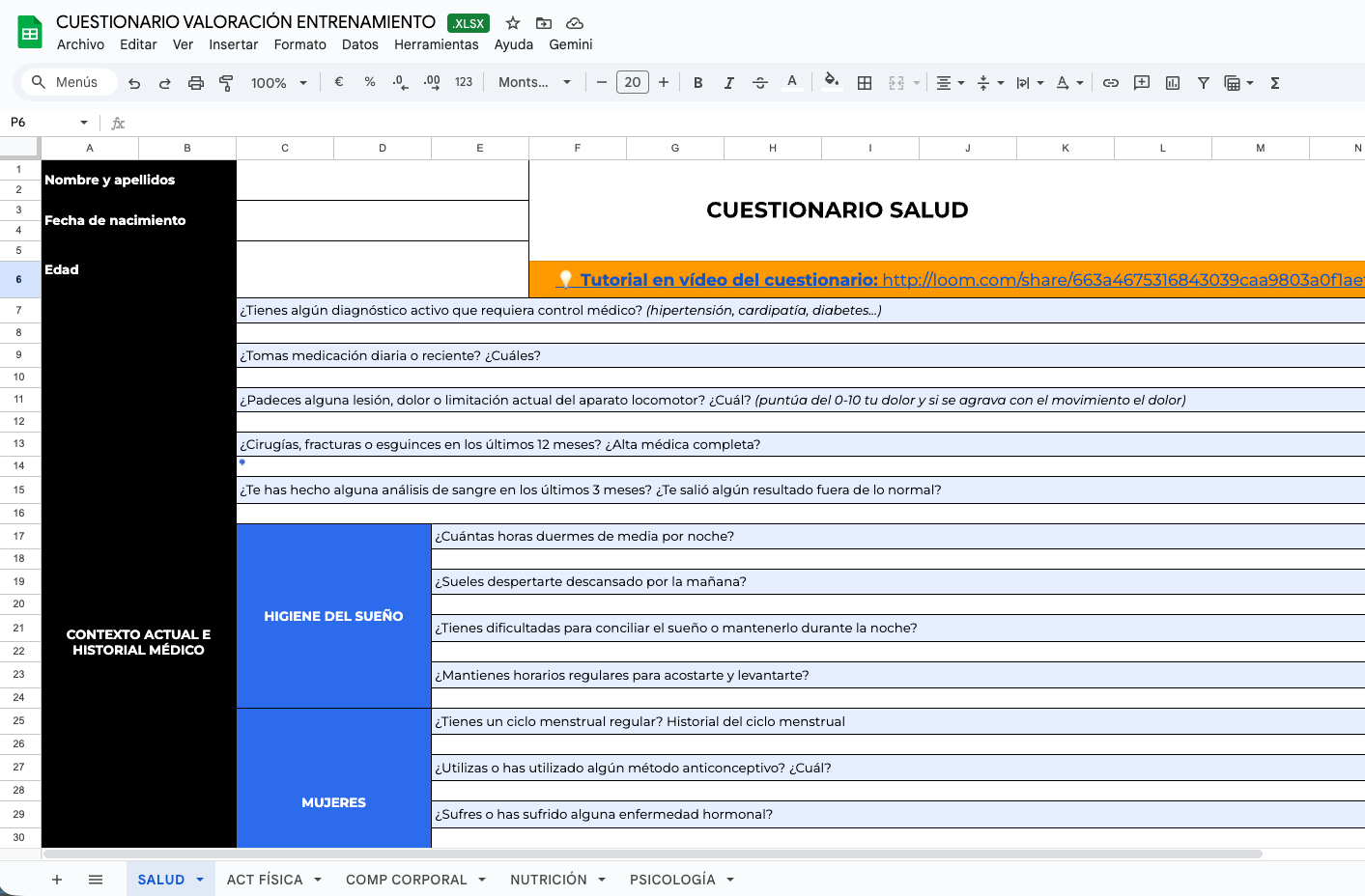1365x896 pixels.
Task: Click the insert chart icon
Action: [1173, 83]
